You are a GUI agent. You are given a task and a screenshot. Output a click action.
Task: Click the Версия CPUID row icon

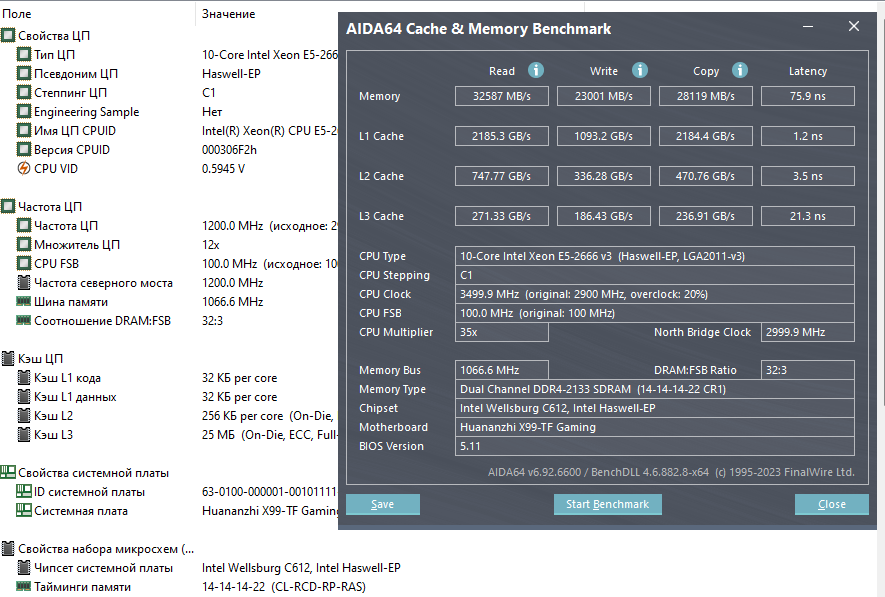(x=24, y=150)
